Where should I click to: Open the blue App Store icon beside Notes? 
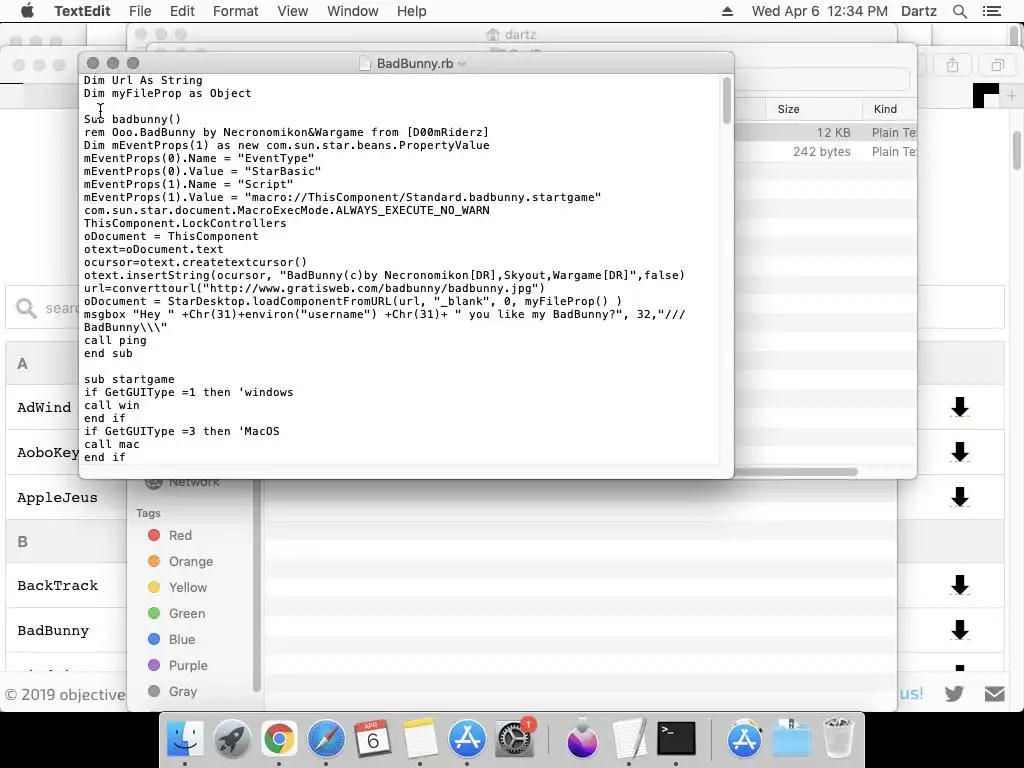pyautogui.click(x=467, y=739)
